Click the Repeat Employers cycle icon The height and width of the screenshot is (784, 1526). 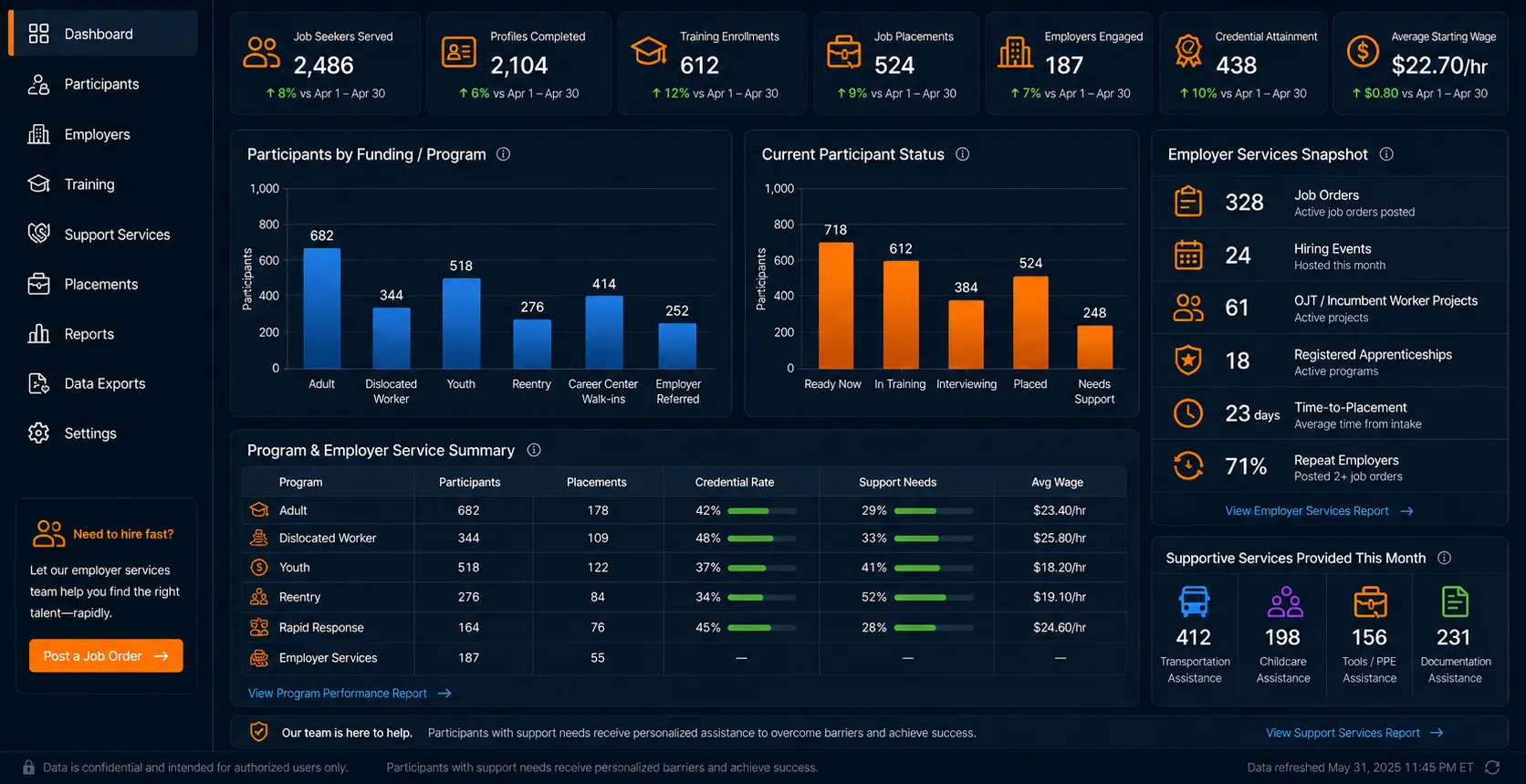[1187, 466]
